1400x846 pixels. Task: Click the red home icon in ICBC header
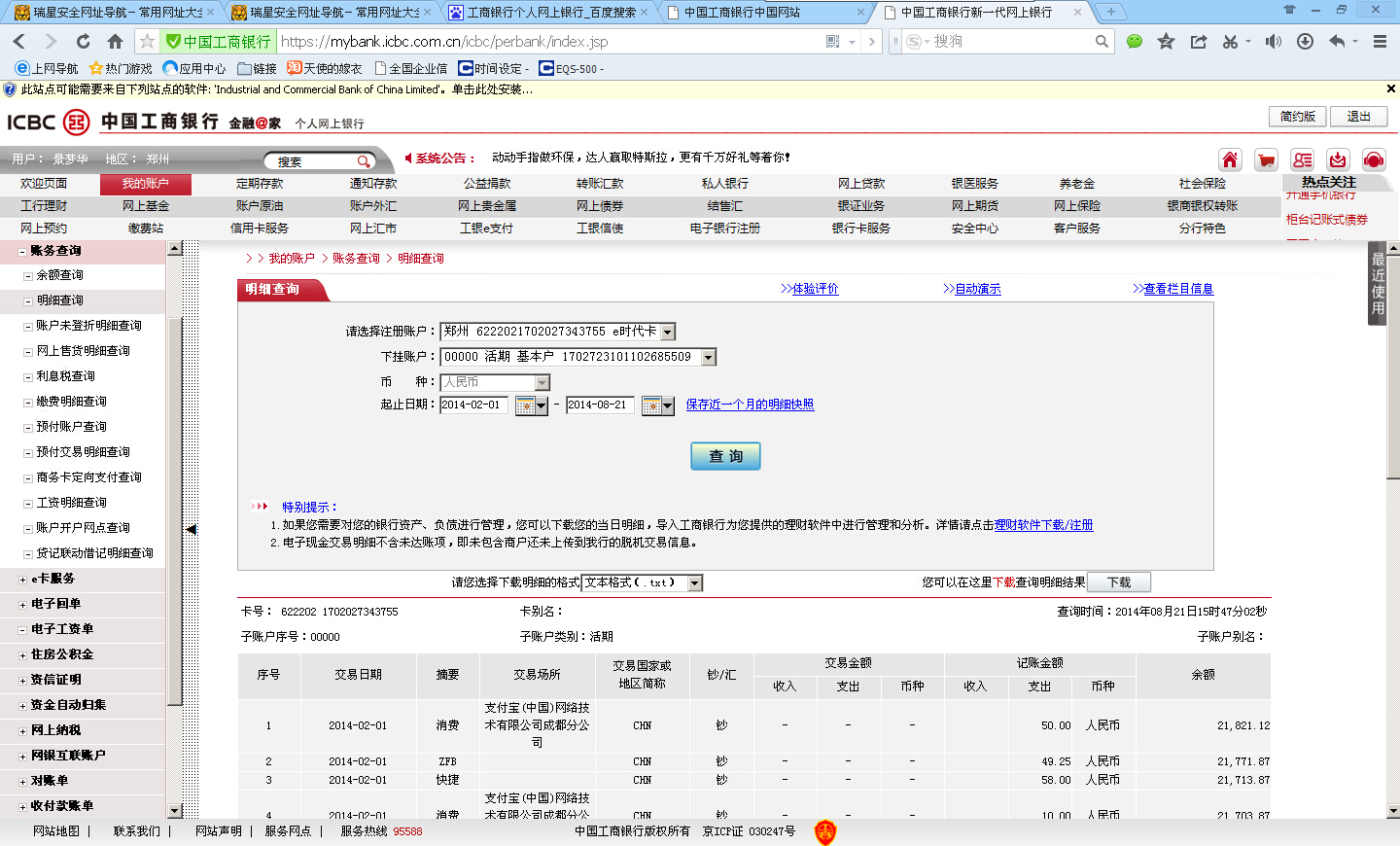pyautogui.click(x=1230, y=160)
